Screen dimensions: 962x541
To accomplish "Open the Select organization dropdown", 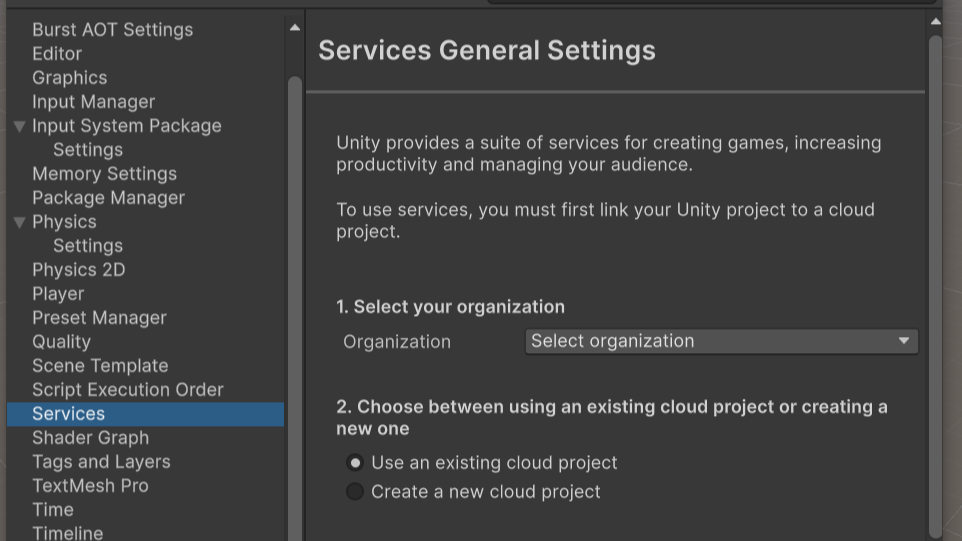I will [720, 341].
